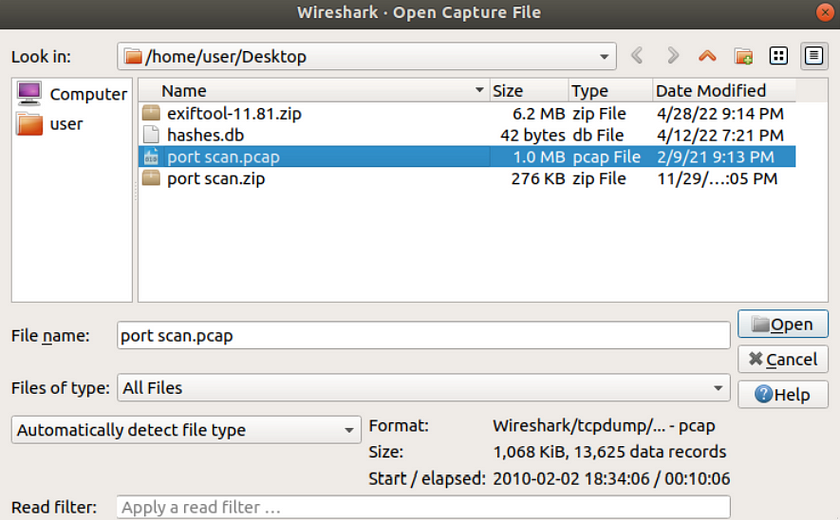Expand the Look in path dropdown
This screenshot has width=840, height=520.
click(604, 56)
